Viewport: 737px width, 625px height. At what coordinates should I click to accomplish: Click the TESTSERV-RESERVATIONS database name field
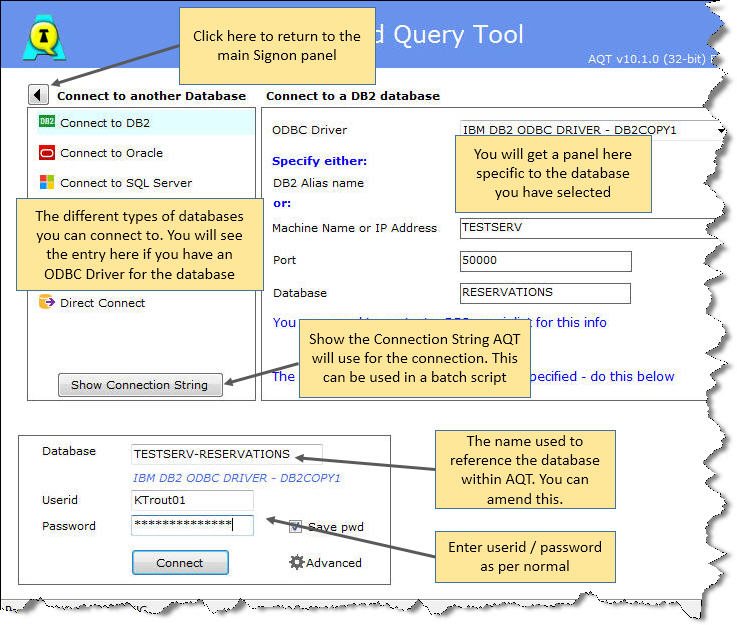point(227,454)
